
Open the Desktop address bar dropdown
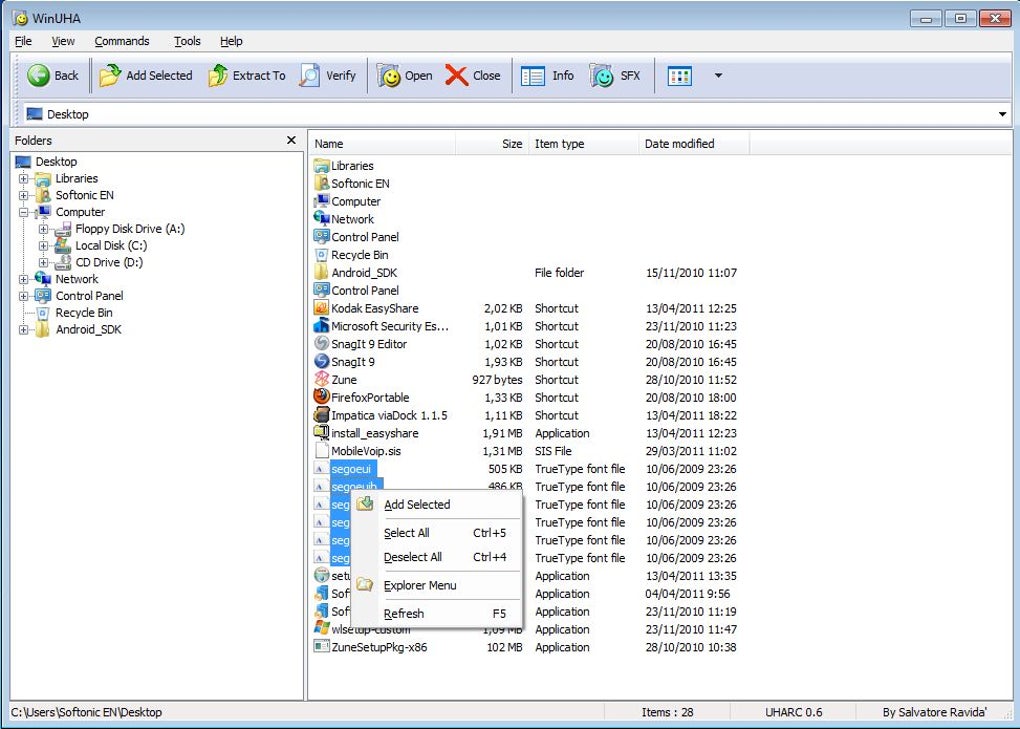(1002, 114)
